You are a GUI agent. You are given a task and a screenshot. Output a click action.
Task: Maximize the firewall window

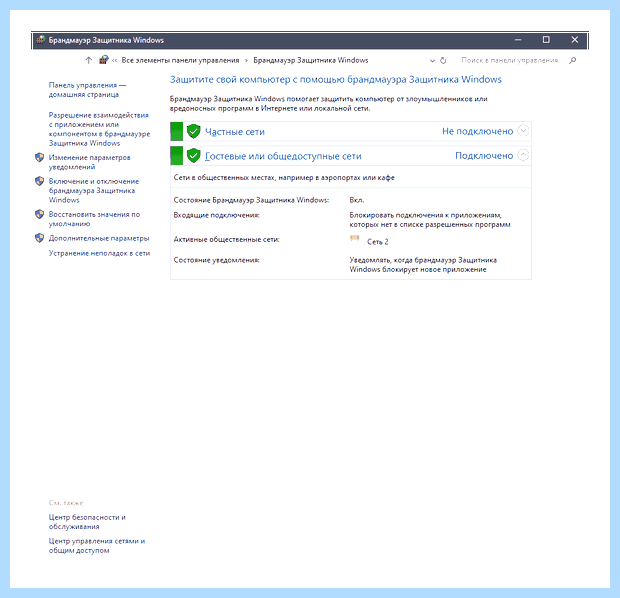pyautogui.click(x=546, y=40)
